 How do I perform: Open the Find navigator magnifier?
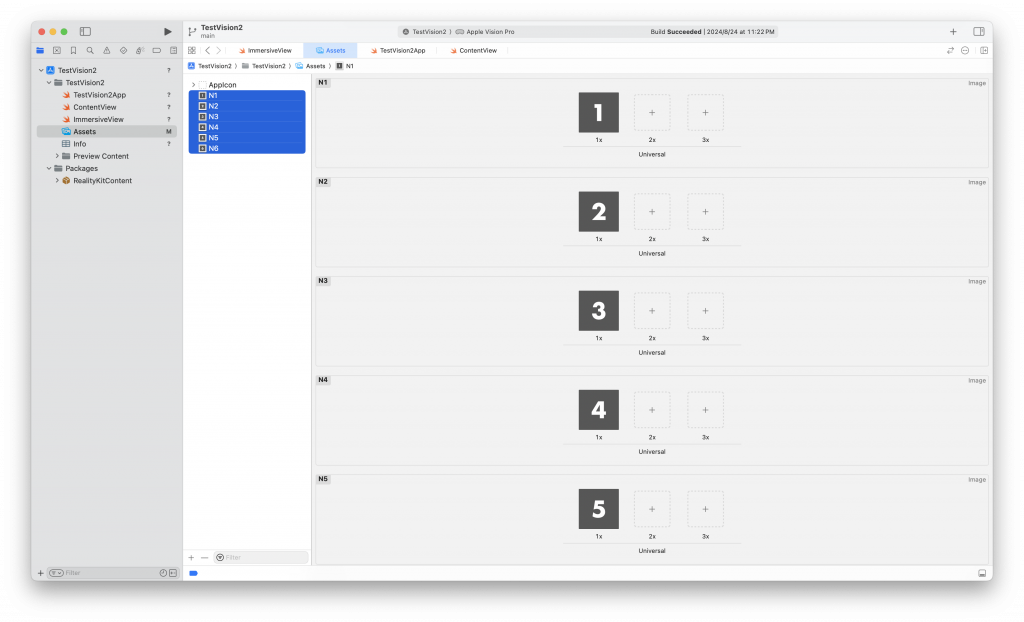[90, 50]
